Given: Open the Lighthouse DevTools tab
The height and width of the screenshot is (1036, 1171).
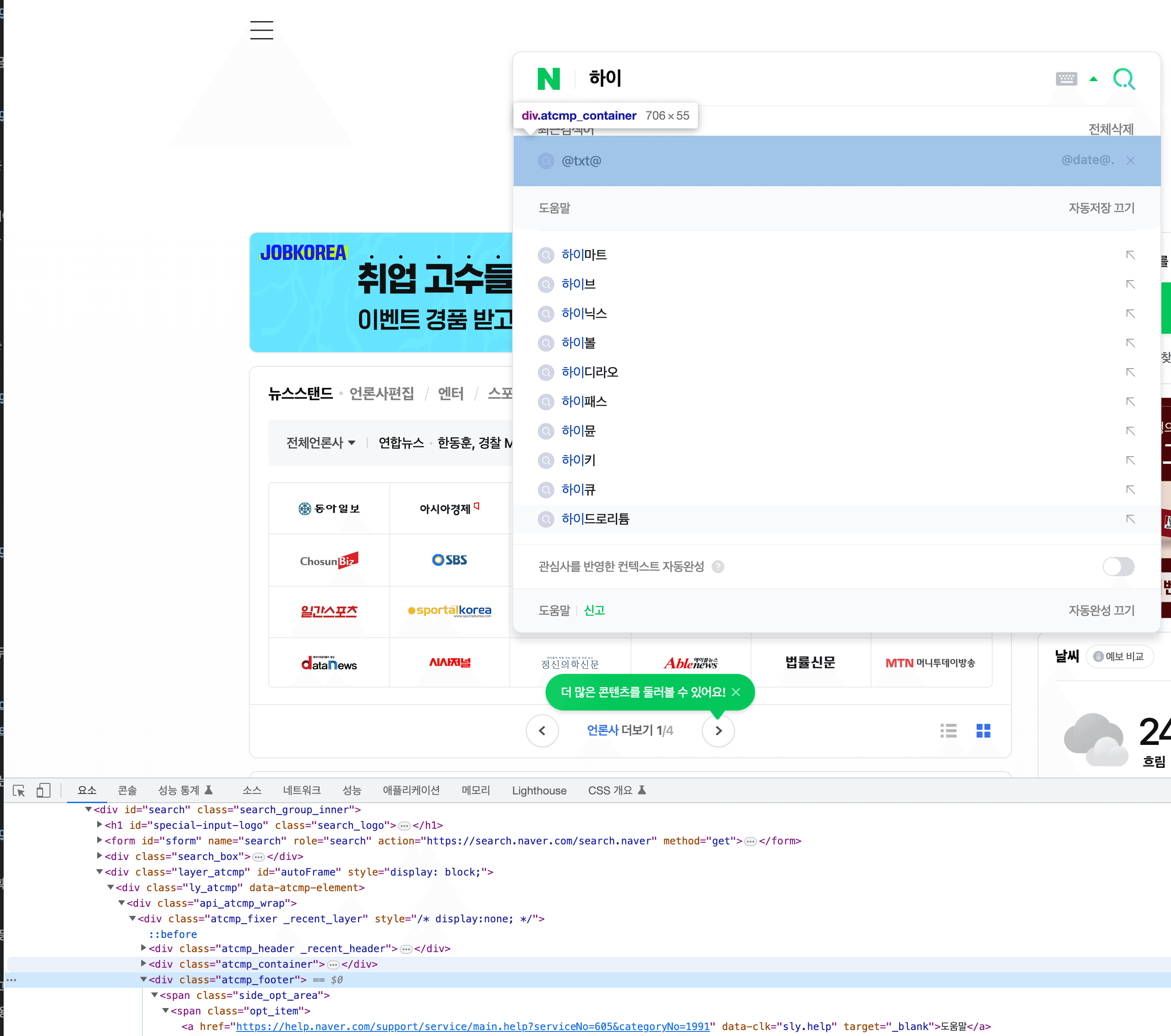Looking at the screenshot, I should tap(539, 790).
